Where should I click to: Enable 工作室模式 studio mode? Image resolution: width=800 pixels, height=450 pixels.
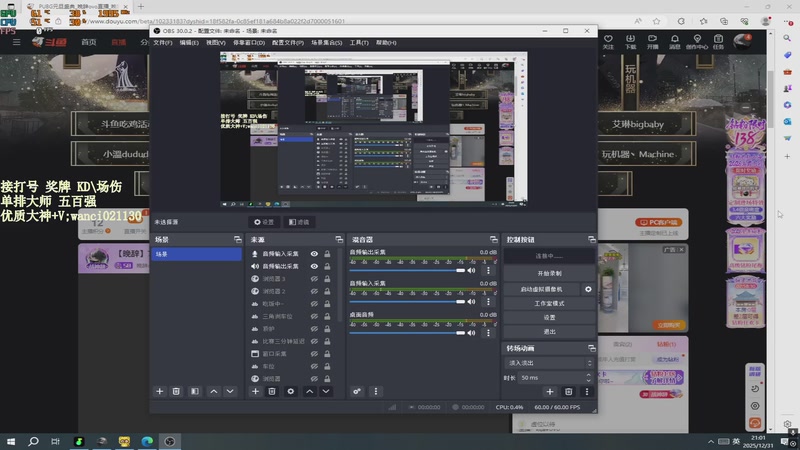(x=549, y=303)
